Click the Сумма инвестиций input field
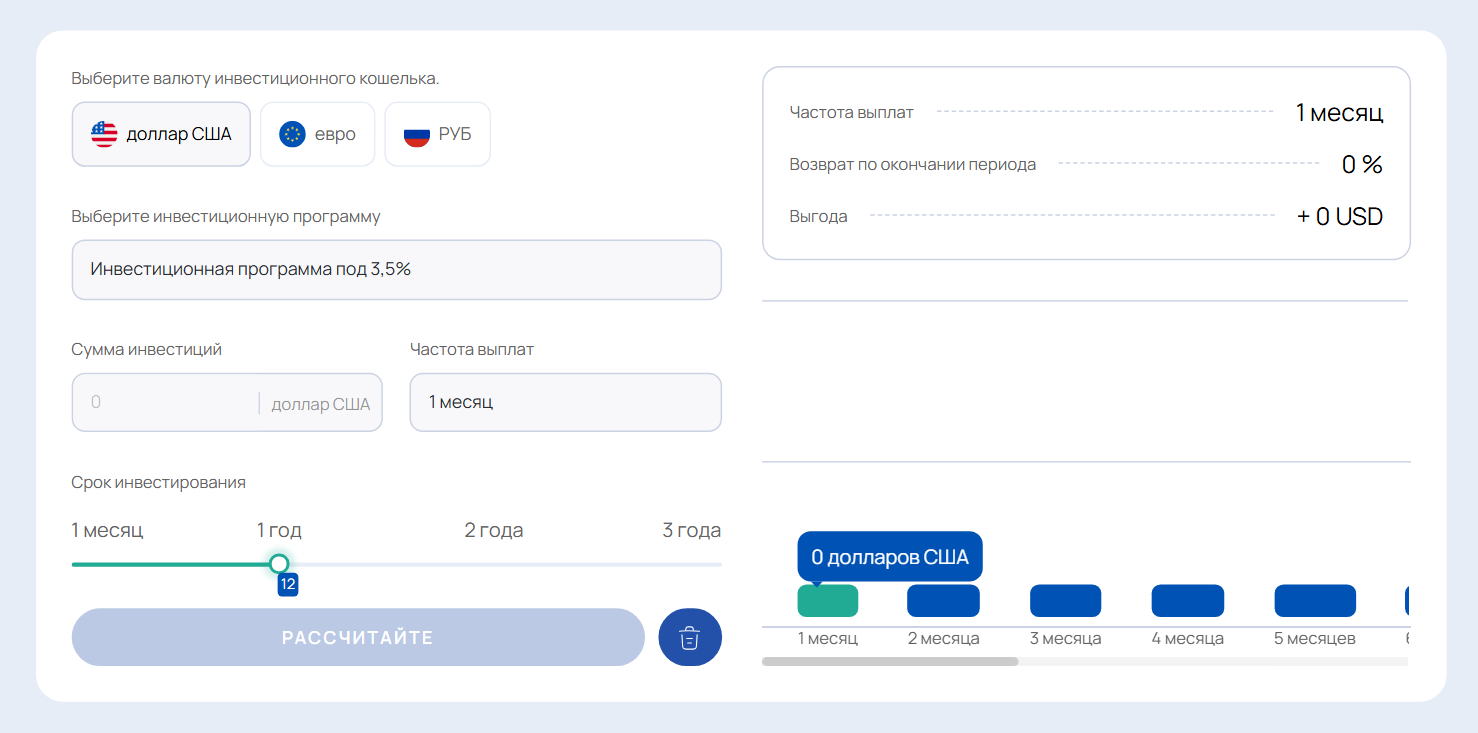1478x733 pixels. (x=165, y=402)
